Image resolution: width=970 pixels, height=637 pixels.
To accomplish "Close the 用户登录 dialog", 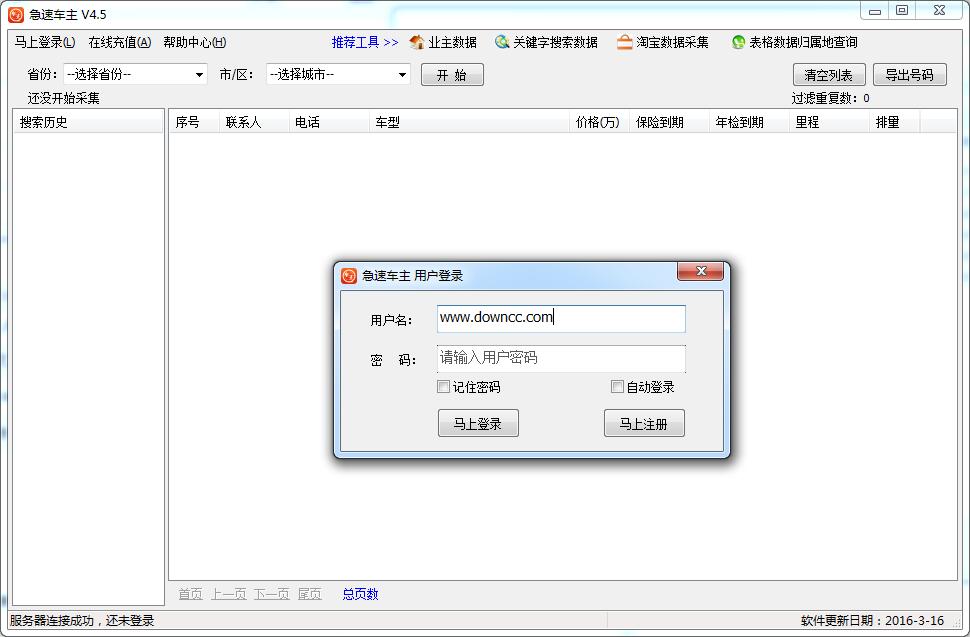I will pos(700,271).
